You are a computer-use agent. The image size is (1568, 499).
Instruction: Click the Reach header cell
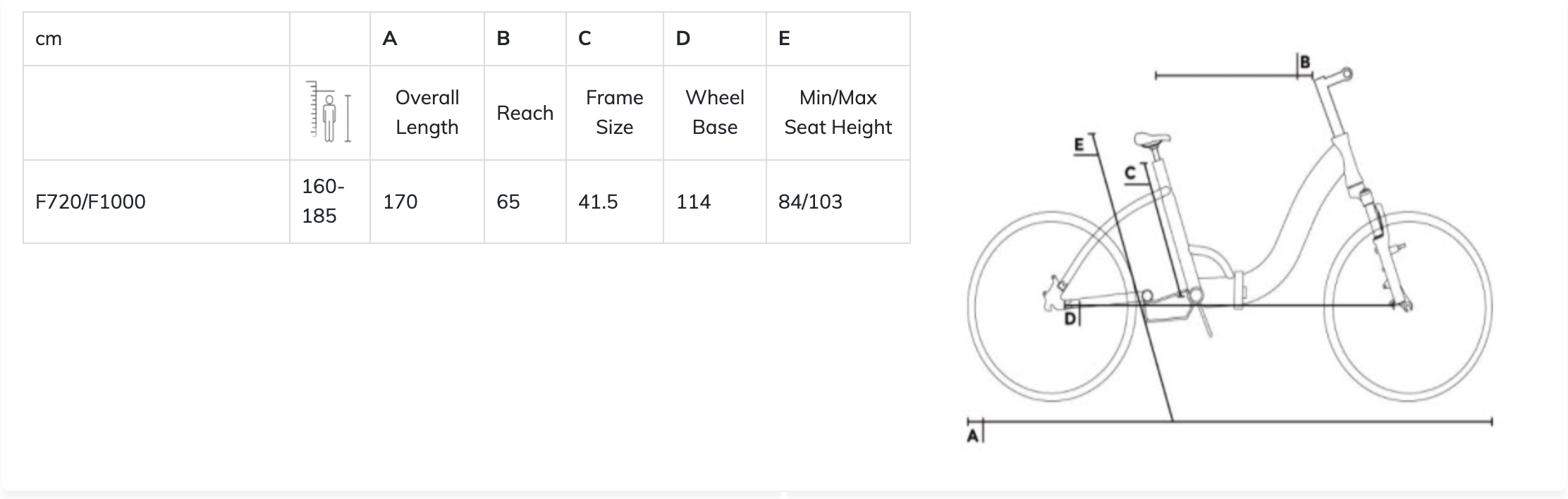pos(525,113)
